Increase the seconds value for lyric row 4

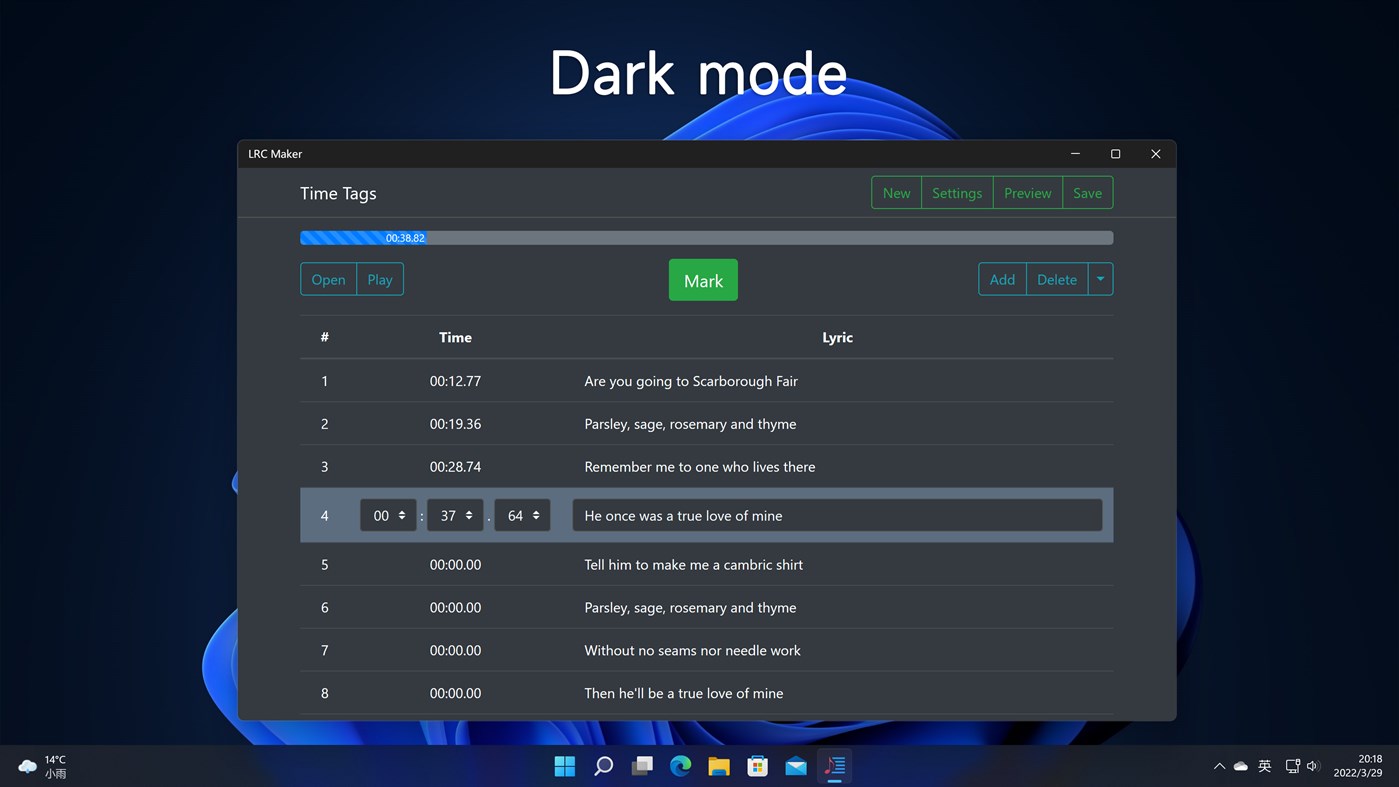(x=469, y=511)
